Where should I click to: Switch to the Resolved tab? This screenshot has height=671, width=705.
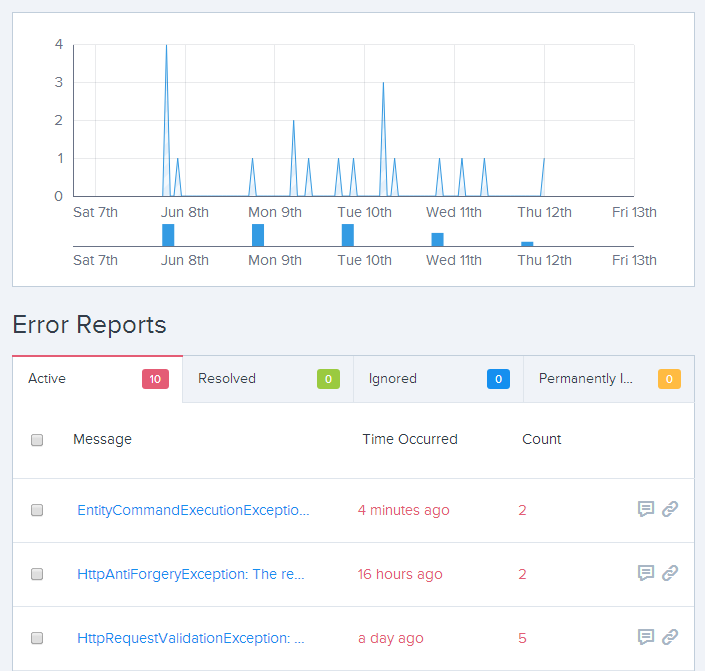[268, 379]
